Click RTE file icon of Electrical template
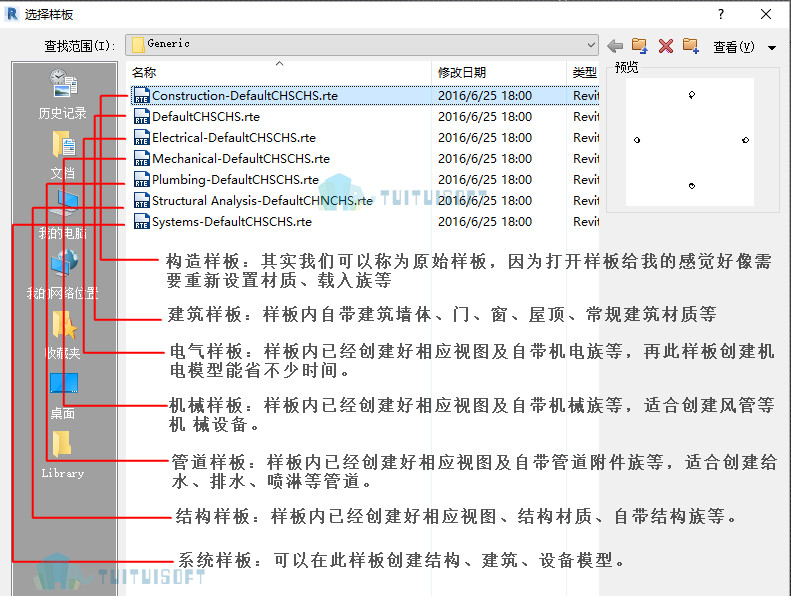 pos(142,138)
